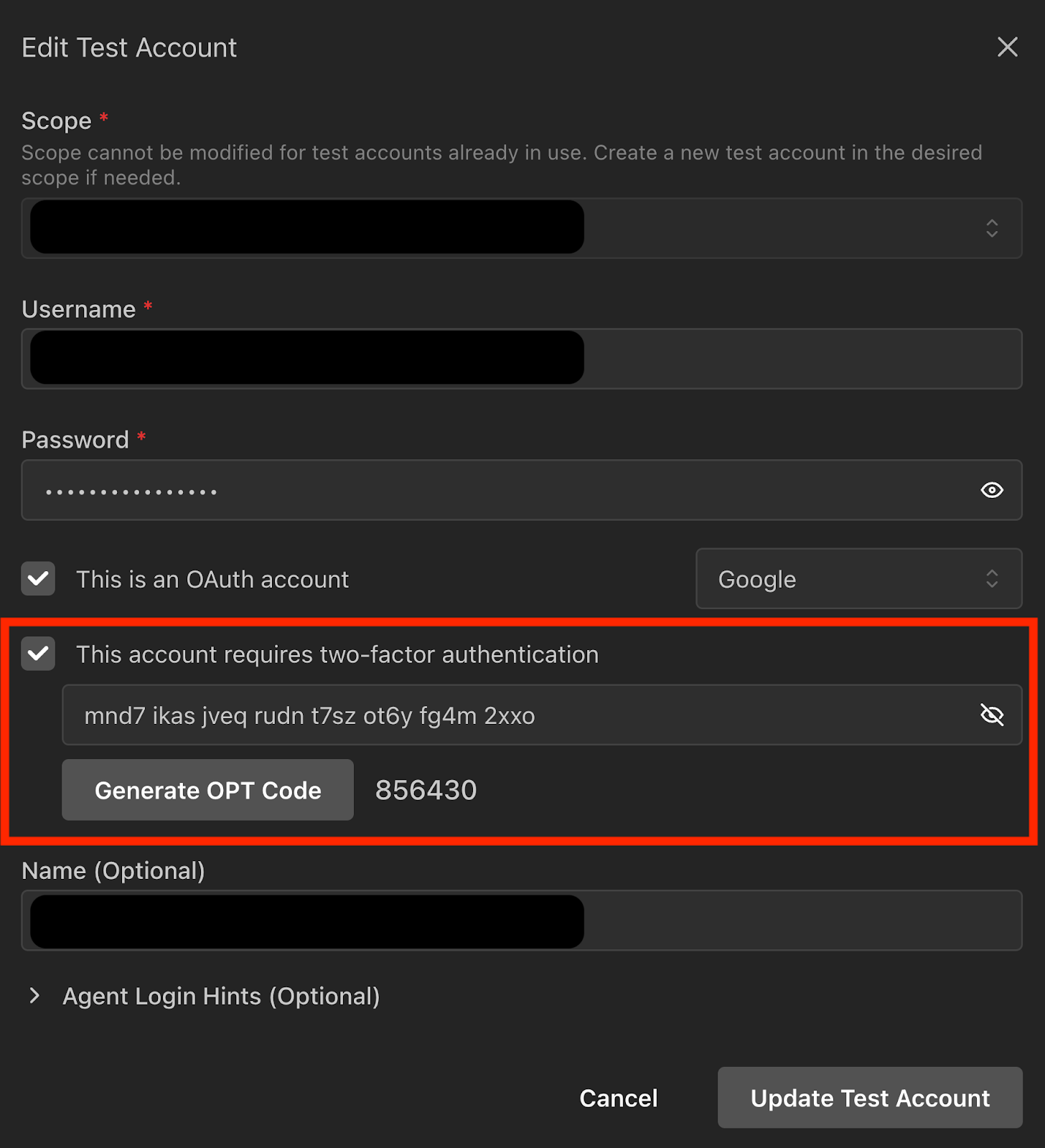This screenshot has width=1045, height=1148.
Task: Select the generated OTP code 856430
Action: click(x=425, y=790)
